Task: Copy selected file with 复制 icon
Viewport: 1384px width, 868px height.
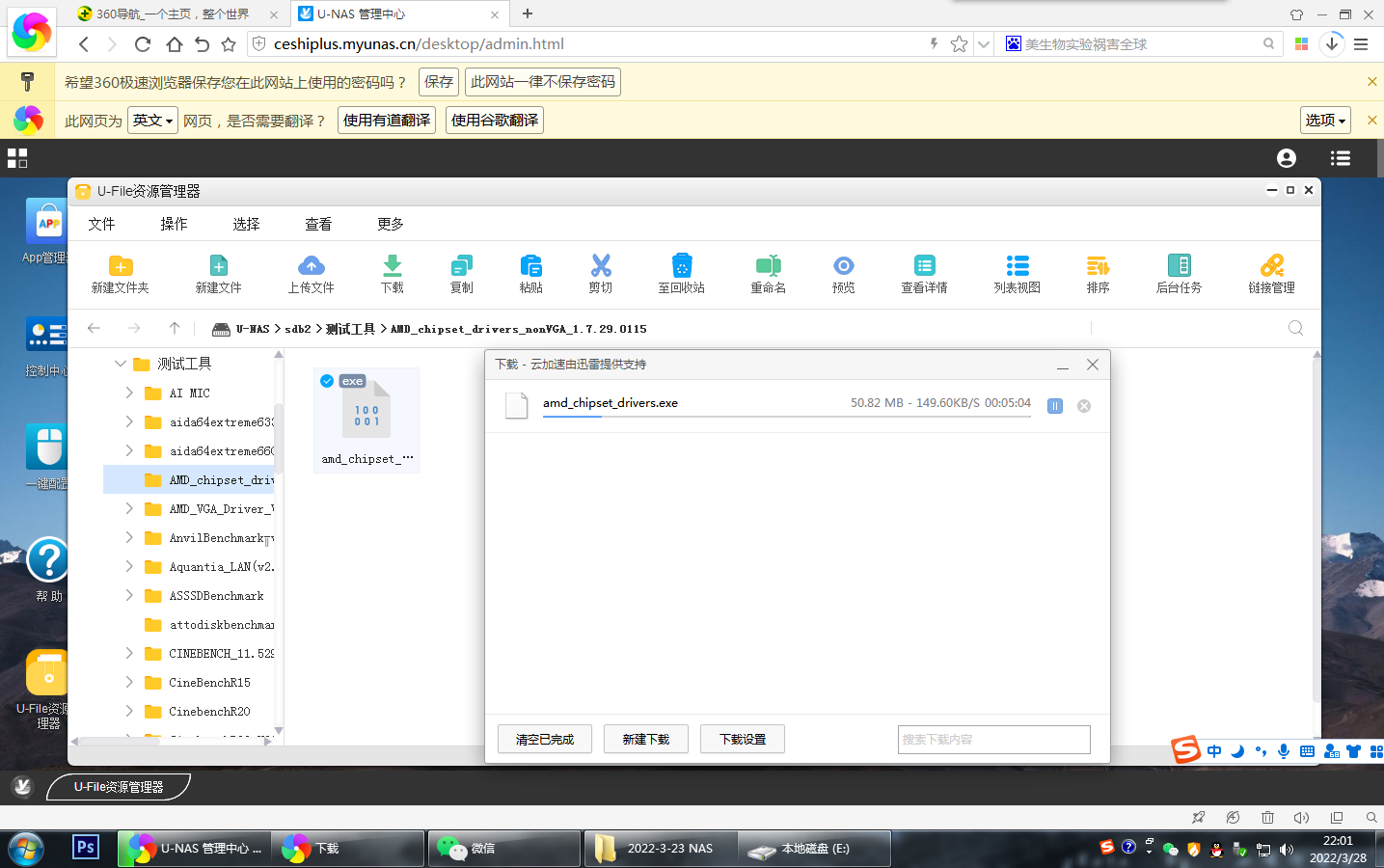Action: pyautogui.click(x=461, y=273)
